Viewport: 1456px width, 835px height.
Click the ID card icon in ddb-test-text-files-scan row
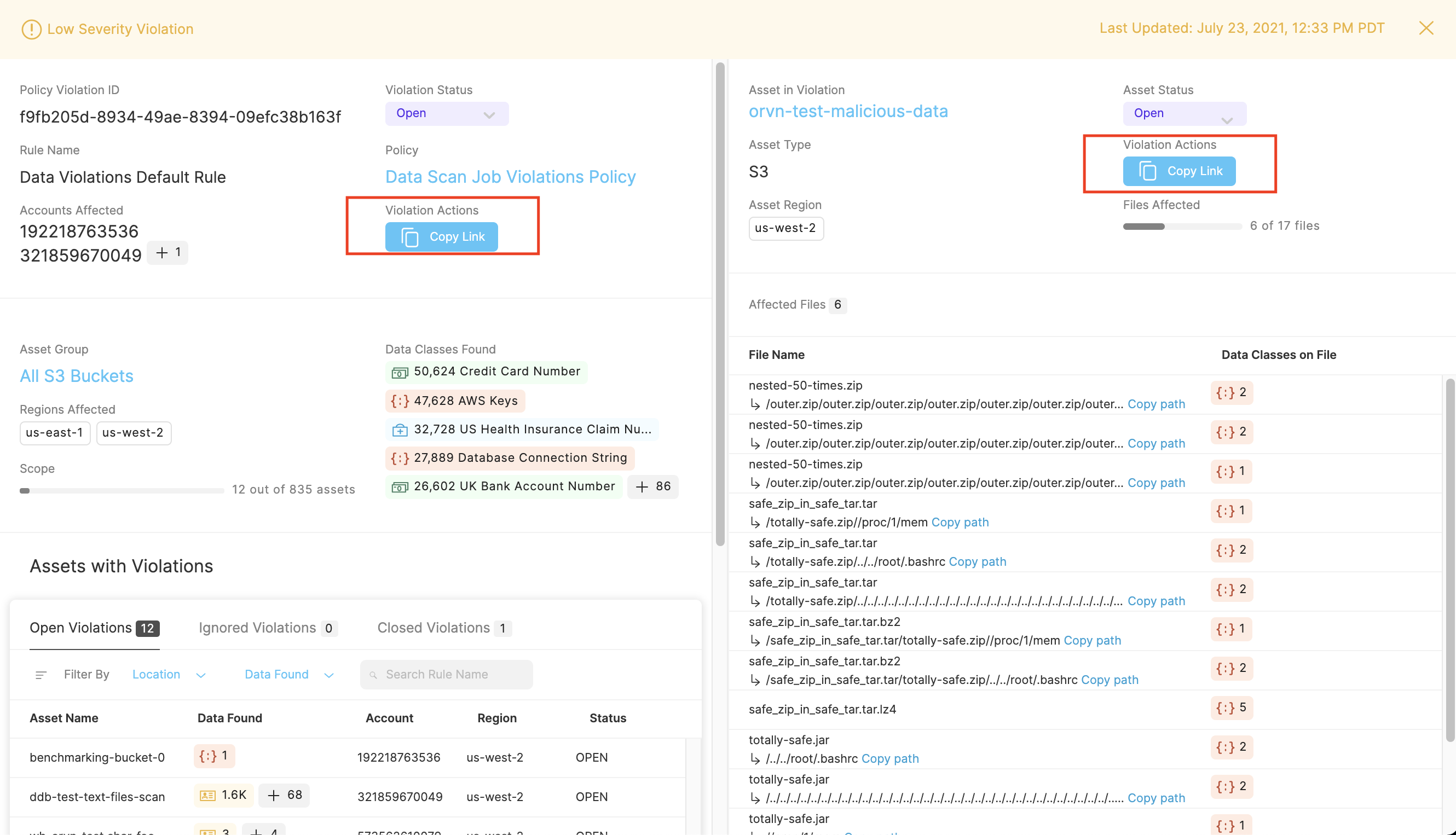click(207, 796)
